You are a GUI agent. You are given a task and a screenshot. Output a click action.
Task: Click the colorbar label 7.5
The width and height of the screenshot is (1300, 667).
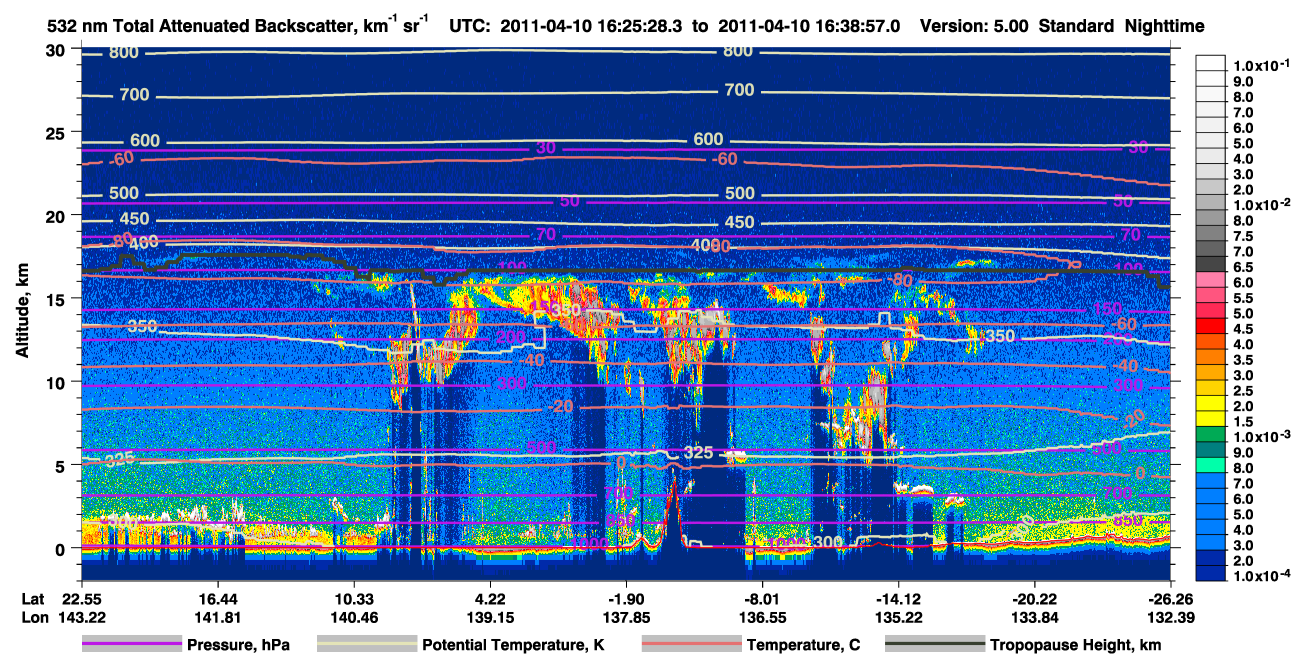point(1245,235)
